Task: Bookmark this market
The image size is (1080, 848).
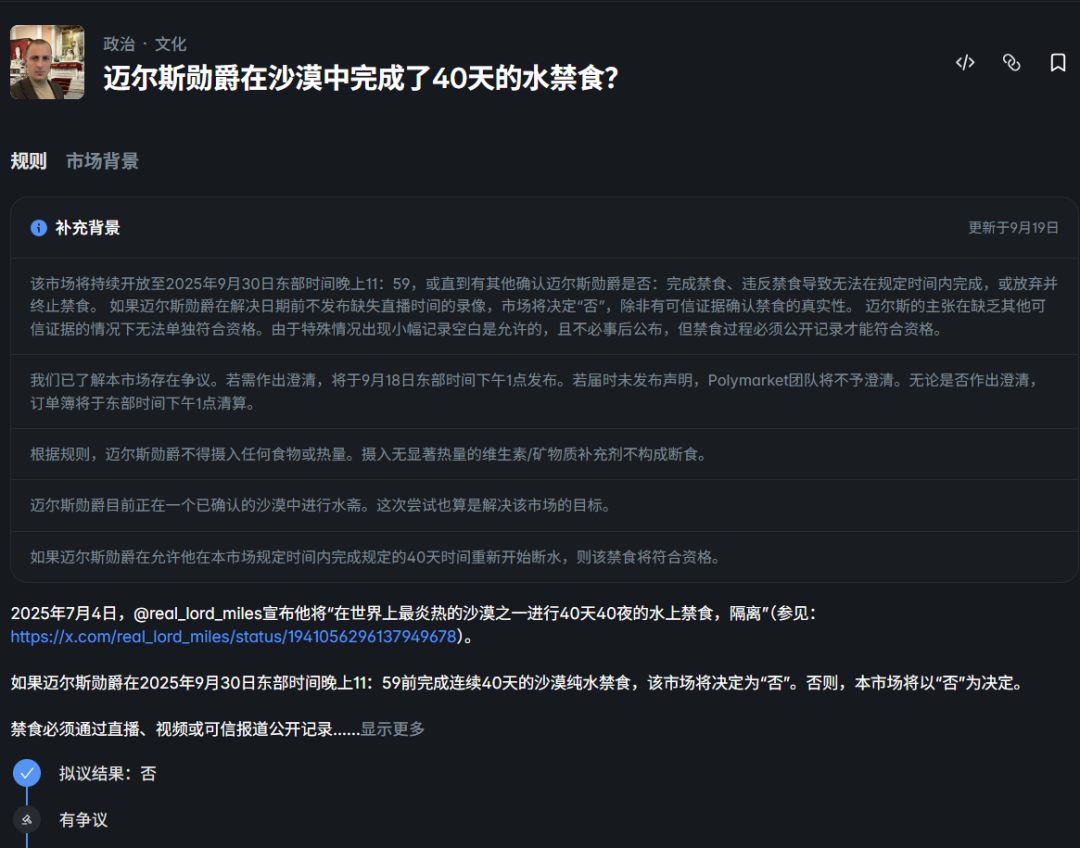Action: [1057, 63]
